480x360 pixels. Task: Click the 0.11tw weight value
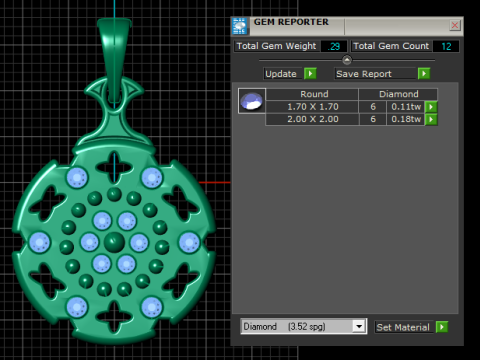(x=406, y=107)
